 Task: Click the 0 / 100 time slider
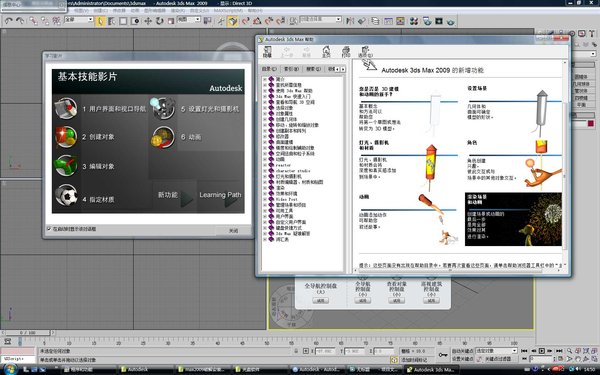pyautogui.click(x=28, y=333)
